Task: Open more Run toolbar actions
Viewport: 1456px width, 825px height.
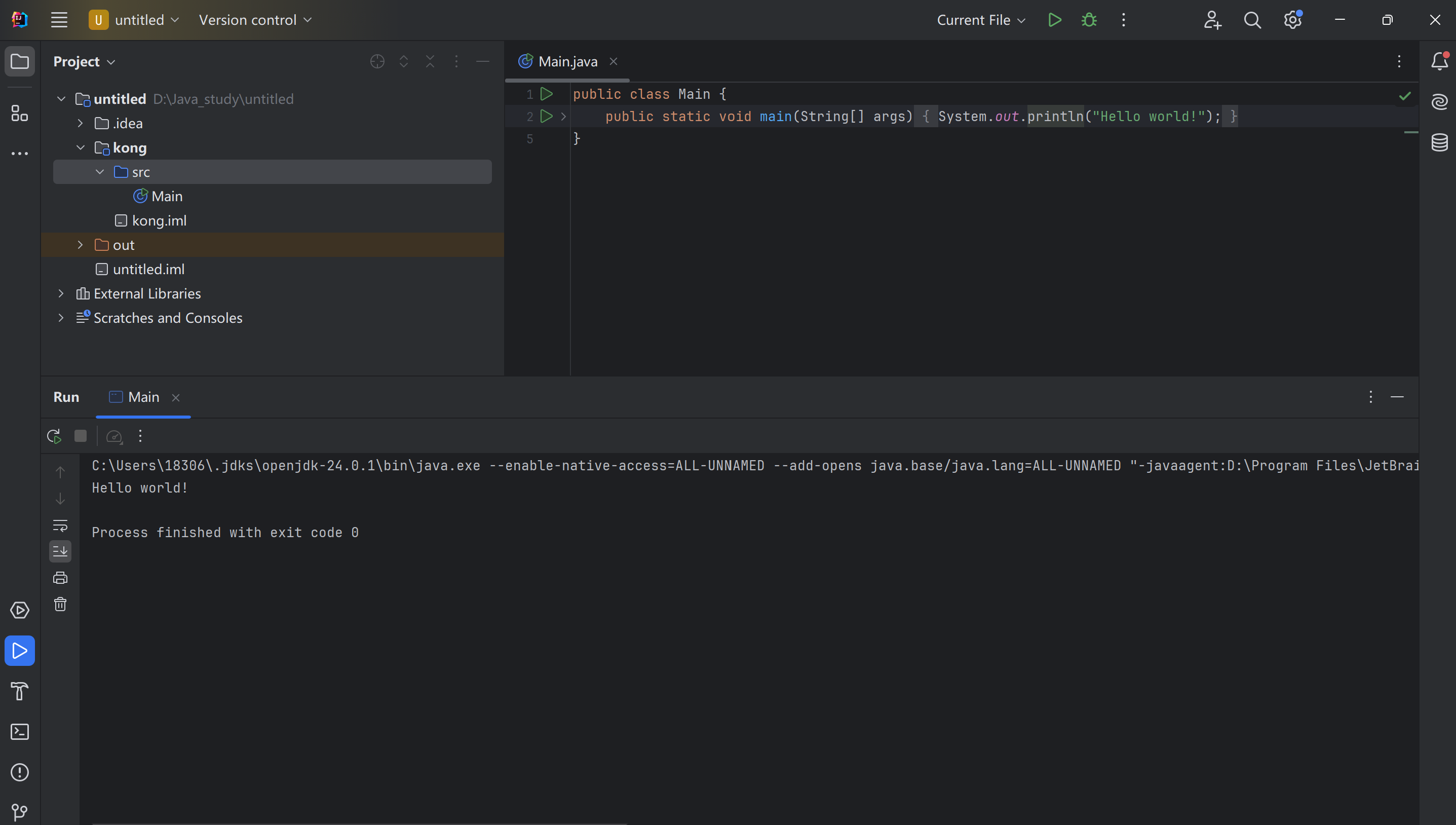Action: click(x=140, y=436)
